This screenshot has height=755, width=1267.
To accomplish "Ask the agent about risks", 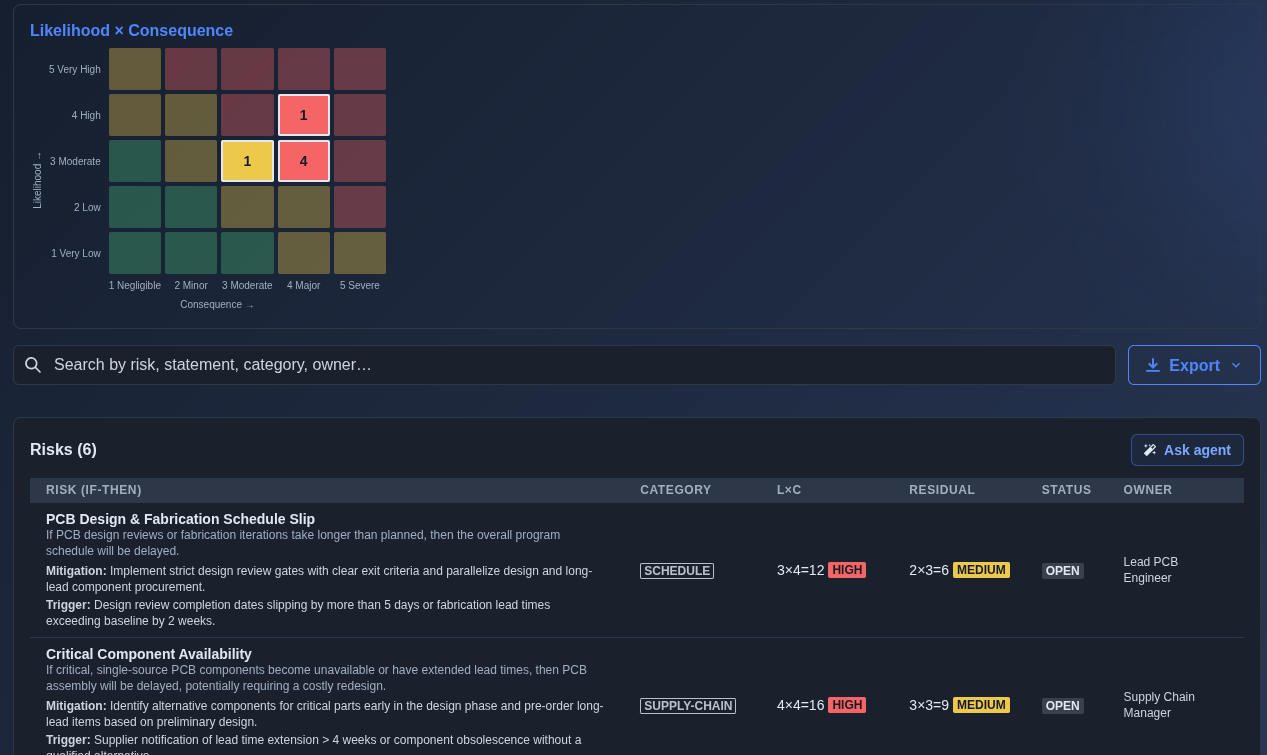I will [1187, 450].
